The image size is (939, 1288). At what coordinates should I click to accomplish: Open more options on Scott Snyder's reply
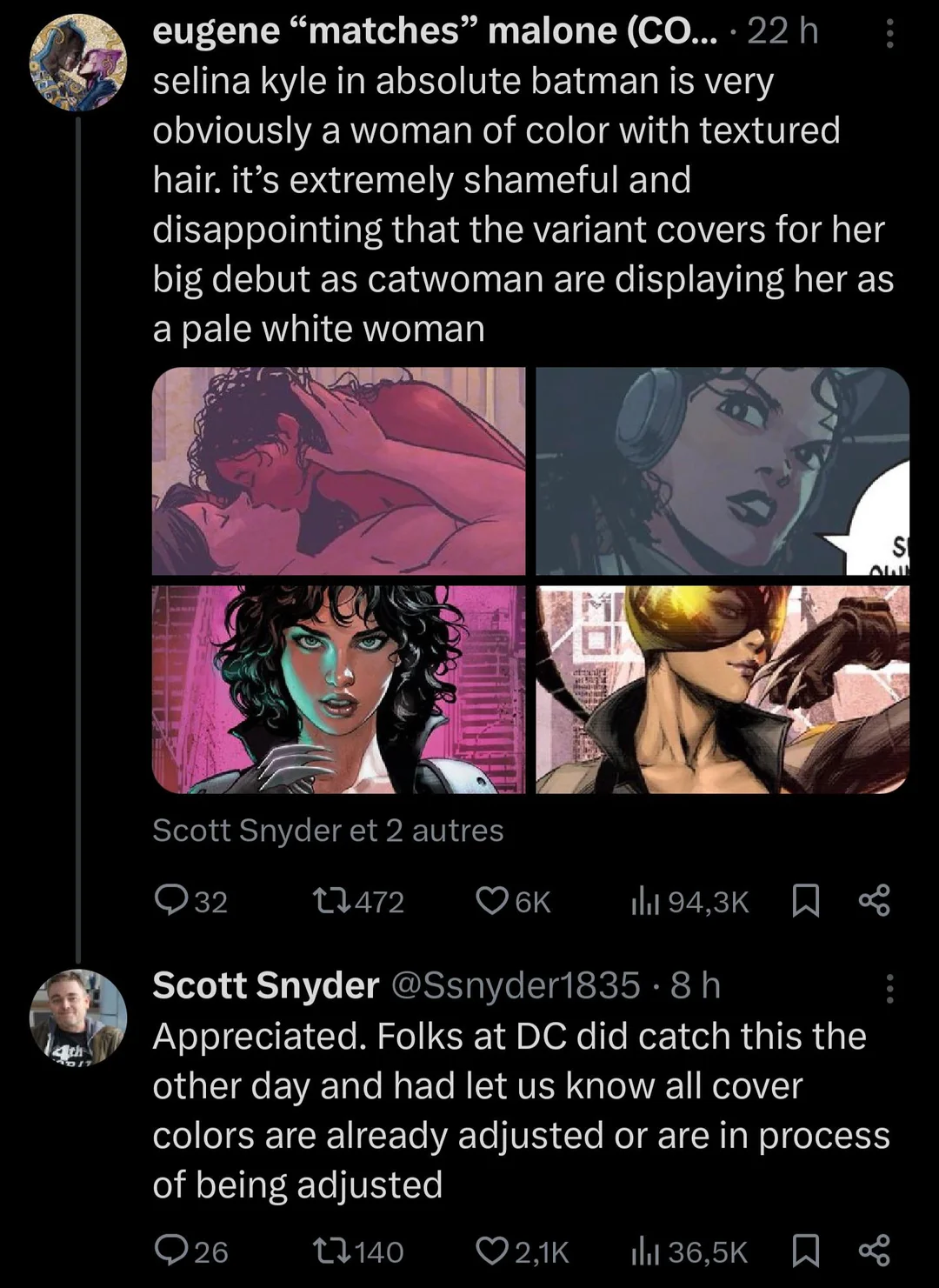889,989
